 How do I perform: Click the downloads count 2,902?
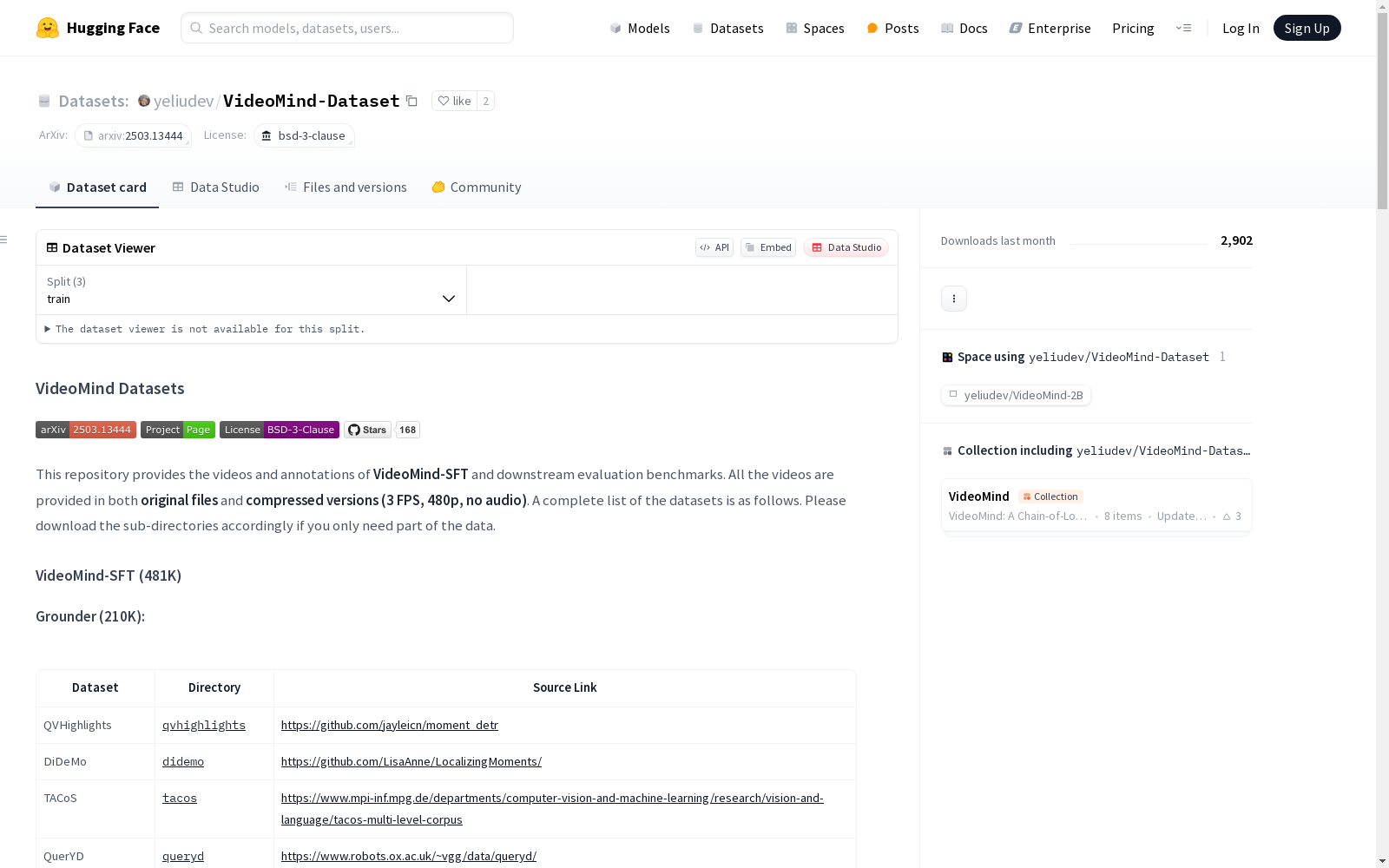pyautogui.click(x=1237, y=241)
